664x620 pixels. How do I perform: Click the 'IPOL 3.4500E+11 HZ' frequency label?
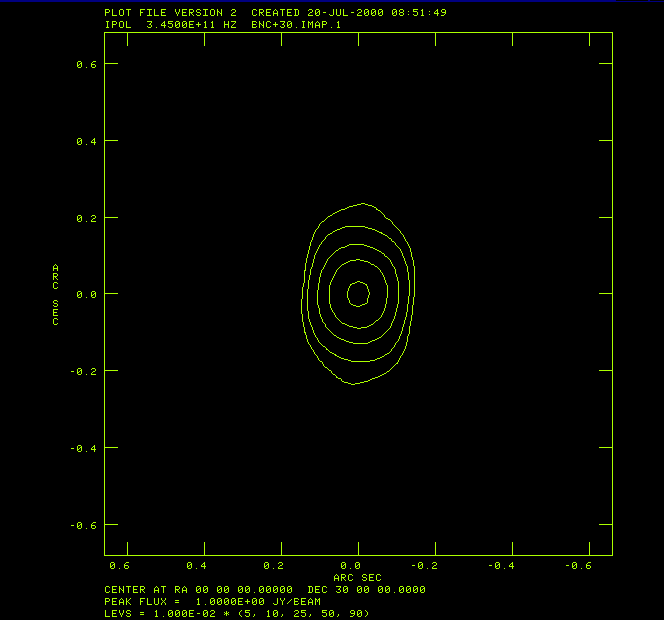pos(170,25)
